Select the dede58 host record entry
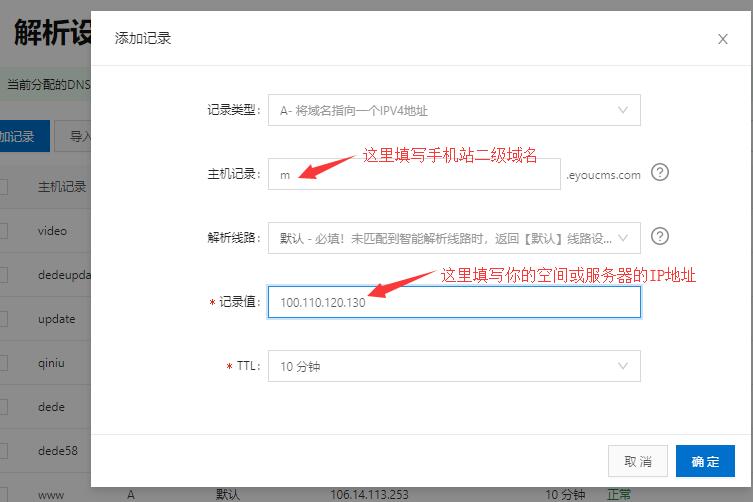The width and height of the screenshot is (753, 502). (56, 451)
